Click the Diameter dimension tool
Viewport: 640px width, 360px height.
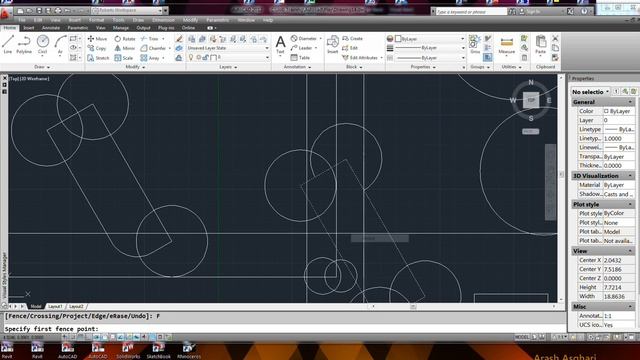click(304, 38)
